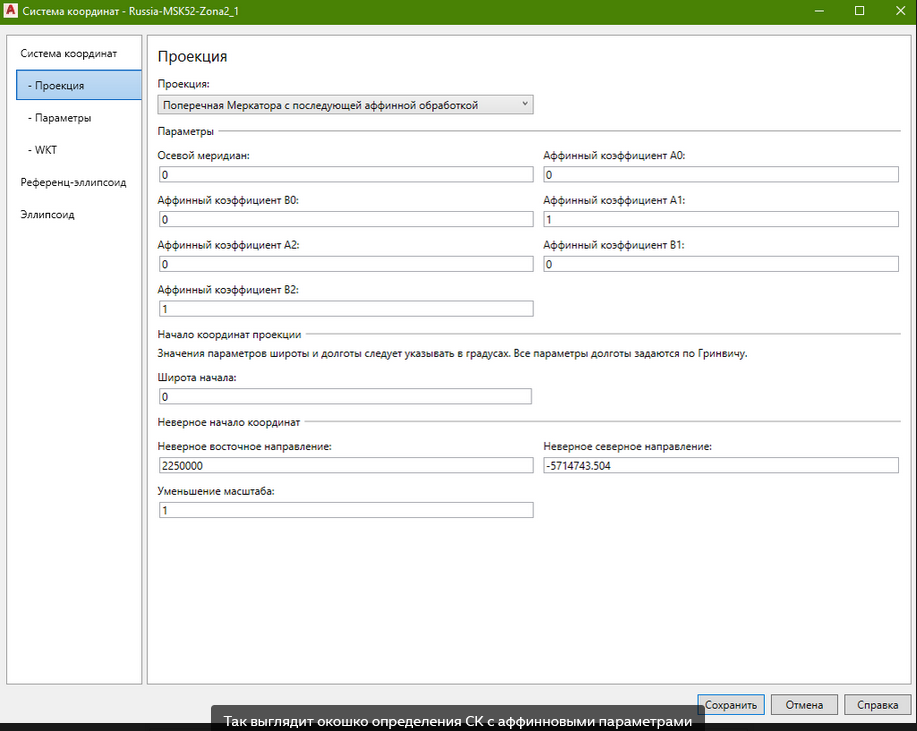
Task: Open help with Справка button
Action: [877, 705]
